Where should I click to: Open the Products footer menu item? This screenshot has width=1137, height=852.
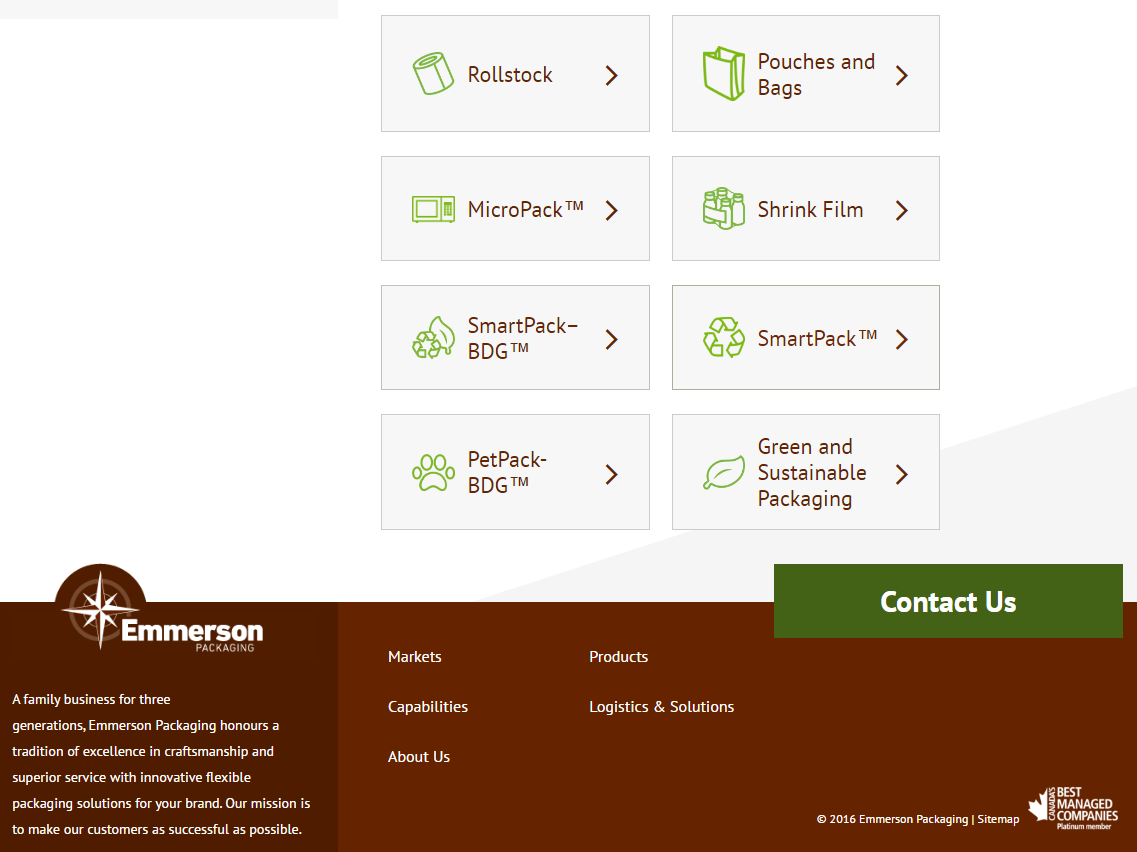tap(618, 657)
